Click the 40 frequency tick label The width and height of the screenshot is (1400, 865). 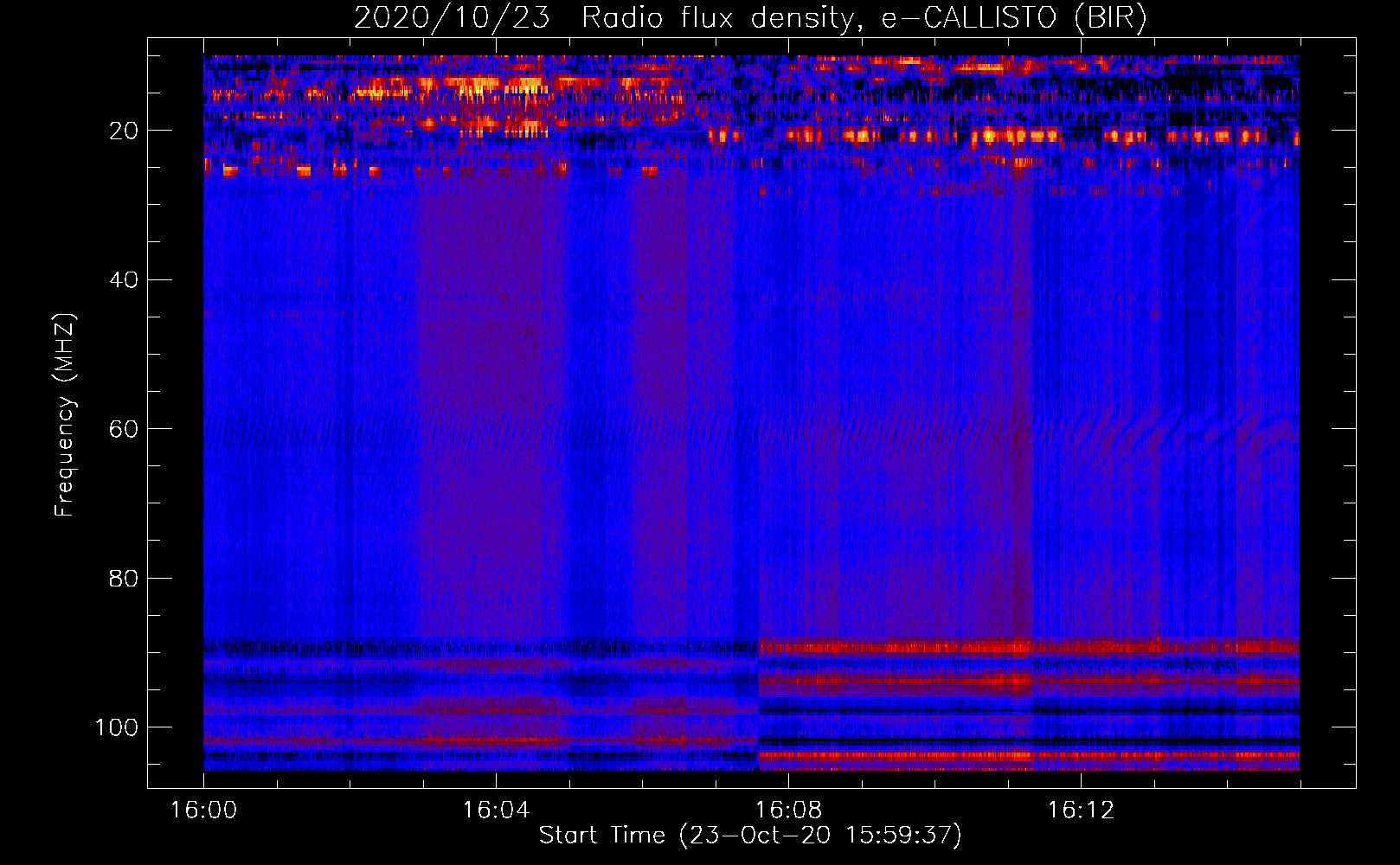pyautogui.click(x=124, y=280)
